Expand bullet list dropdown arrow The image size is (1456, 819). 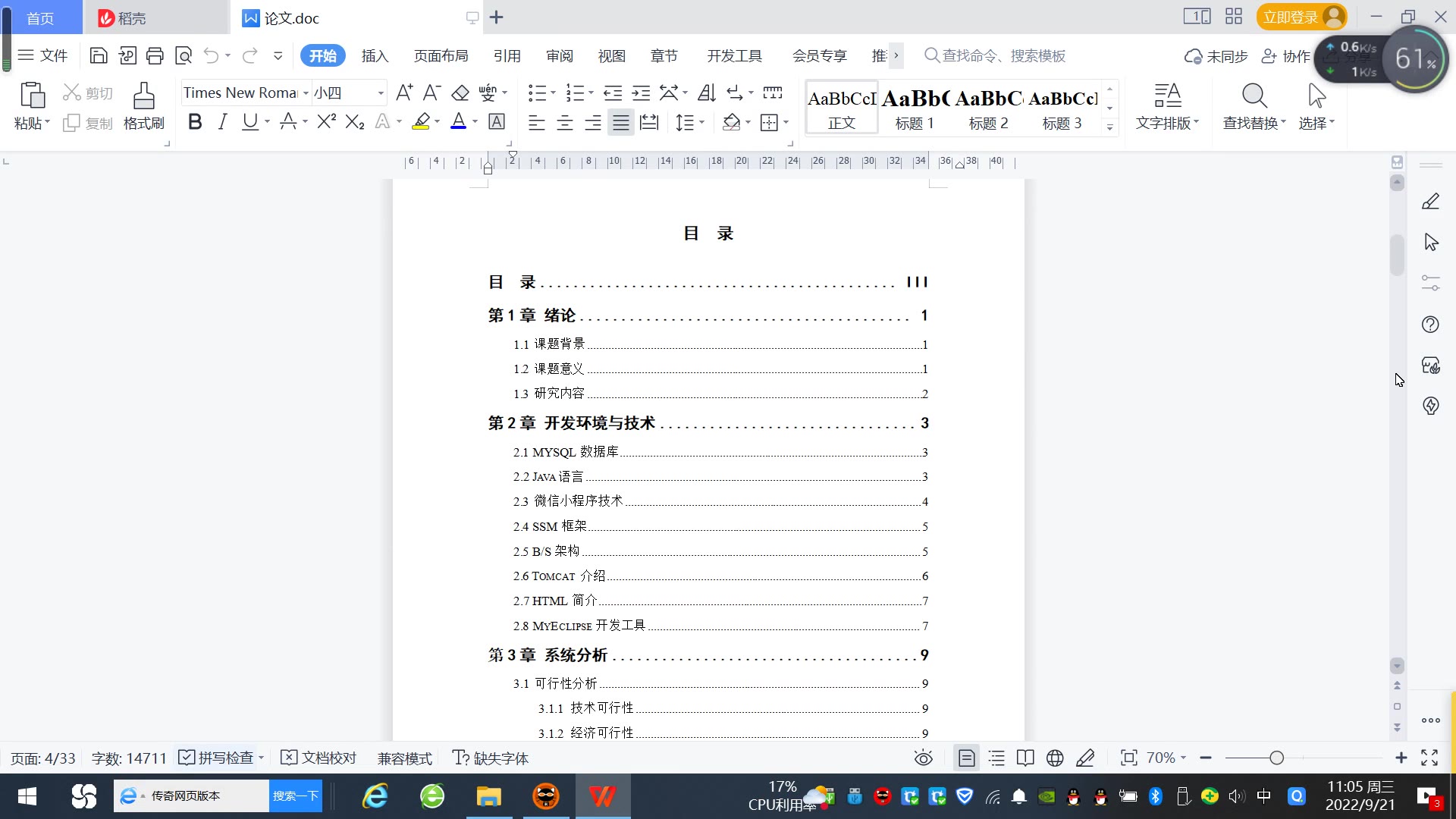click(x=553, y=93)
